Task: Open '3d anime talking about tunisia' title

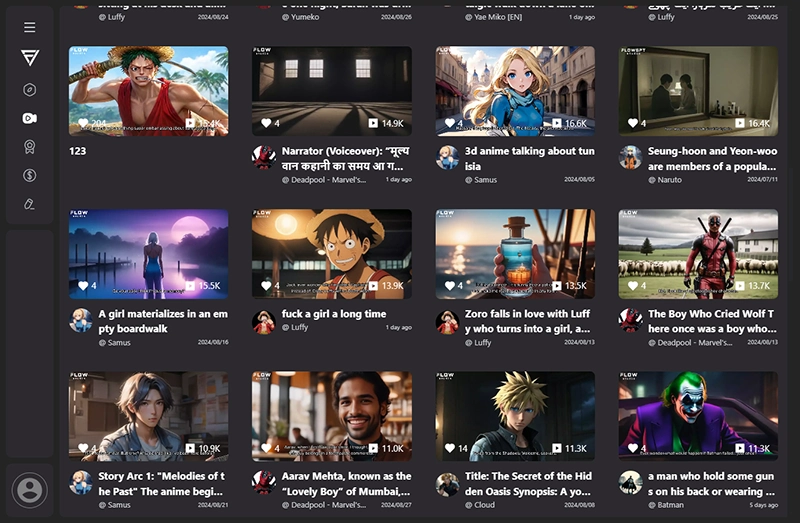Action: coord(530,159)
